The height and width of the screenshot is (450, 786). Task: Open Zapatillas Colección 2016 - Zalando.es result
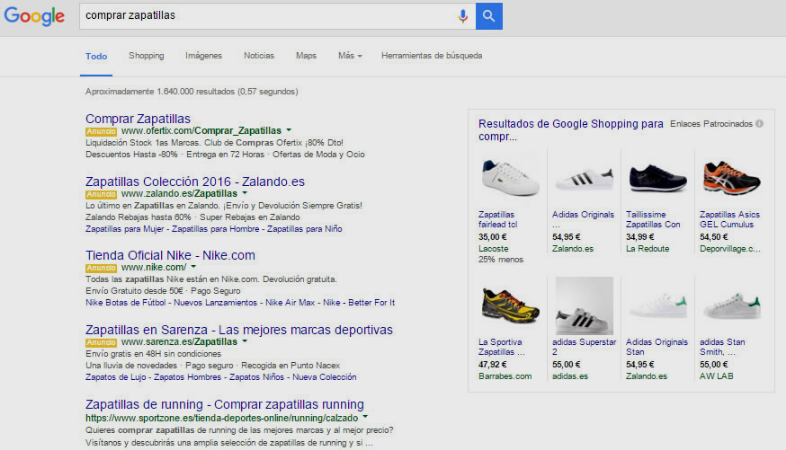pyautogui.click(x=195, y=181)
